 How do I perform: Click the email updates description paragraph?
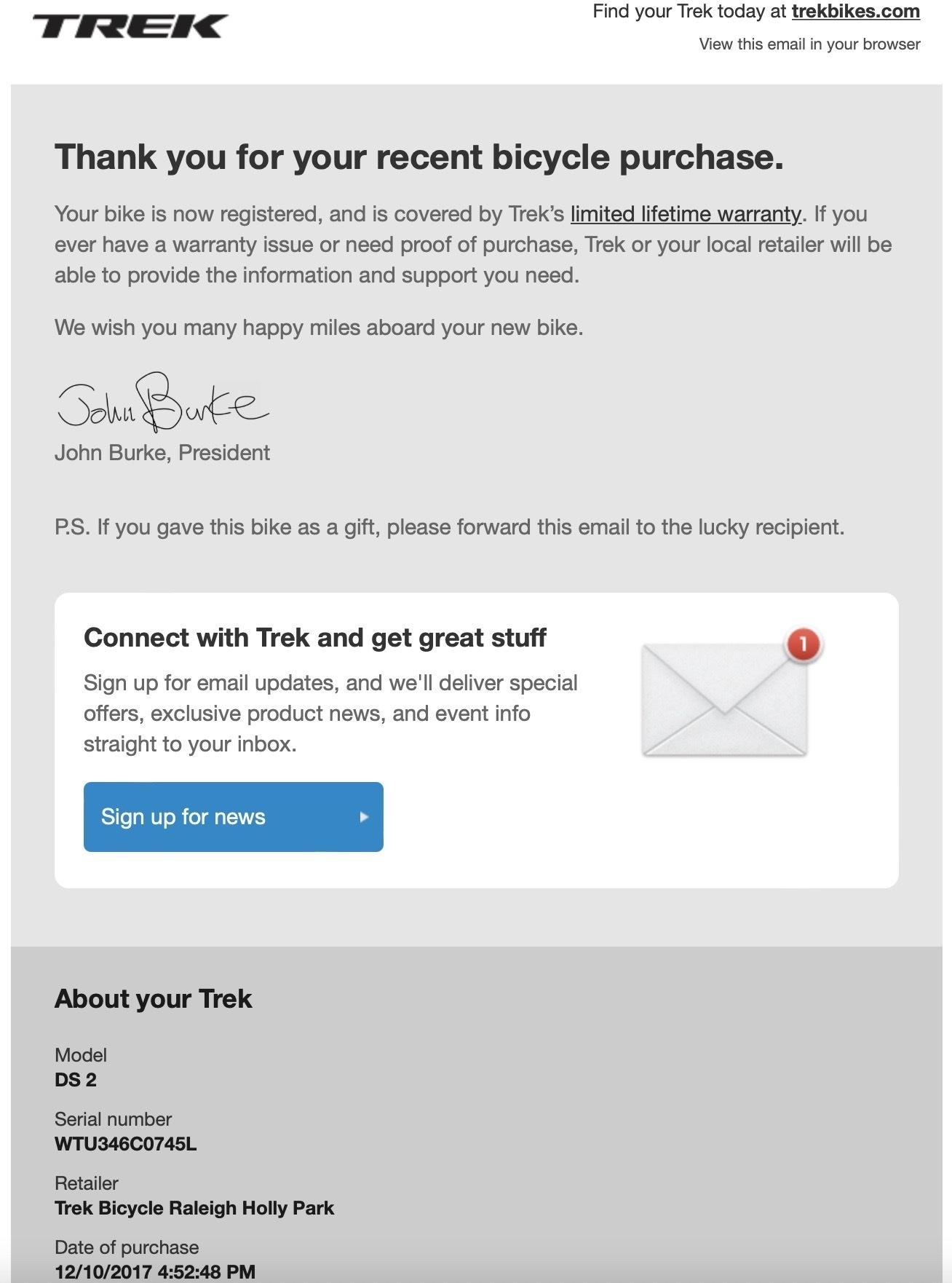[x=330, y=714]
